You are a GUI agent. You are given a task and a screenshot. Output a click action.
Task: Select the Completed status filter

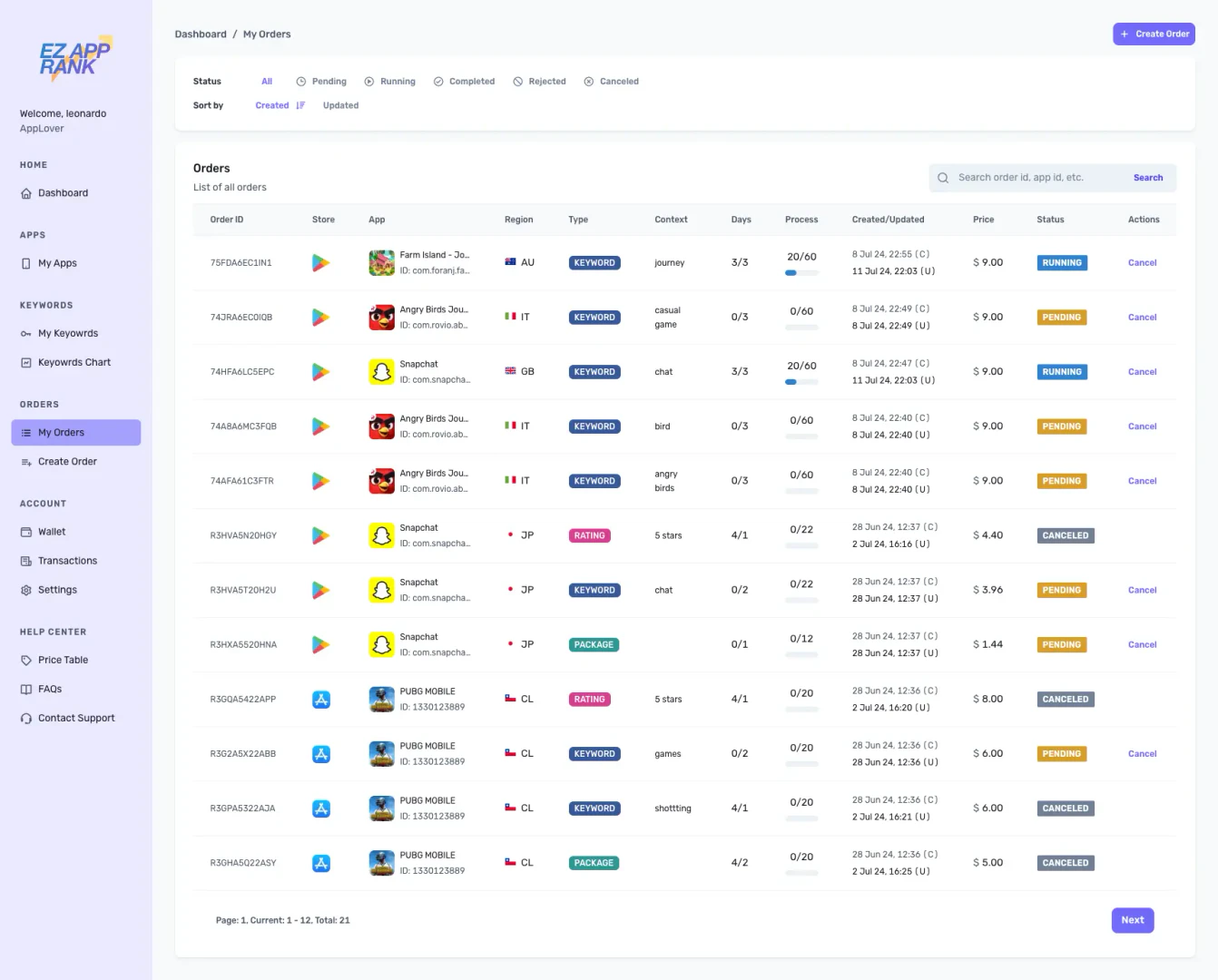(x=464, y=81)
